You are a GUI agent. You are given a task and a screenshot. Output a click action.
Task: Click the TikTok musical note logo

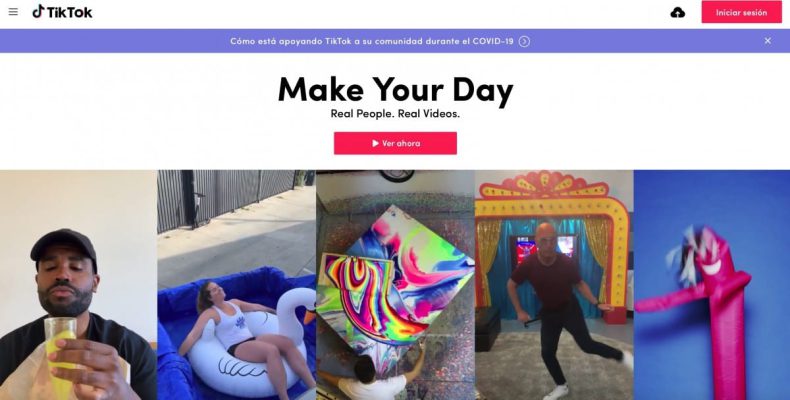[x=38, y=12]
